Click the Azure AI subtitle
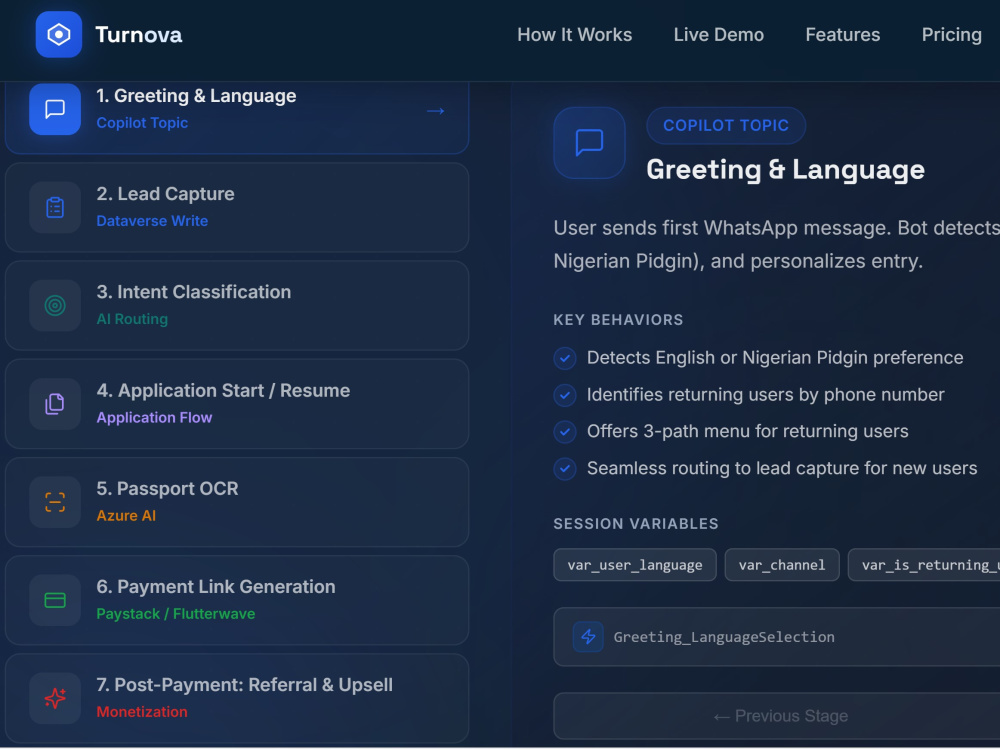The image size is (1000, 750). (x=126, y=515)
